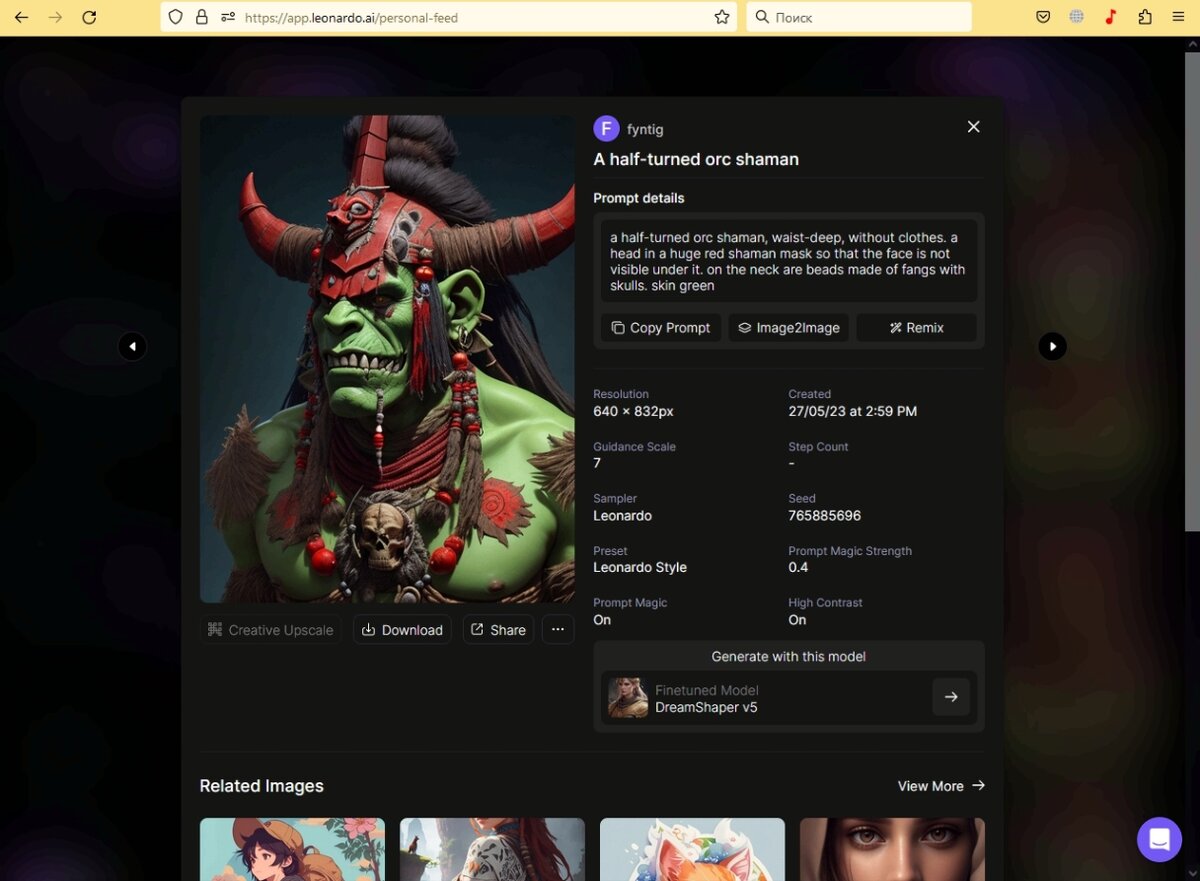Open the DreamShaper v5 model thumbnail
Image resolution: width=1200 pixels, height=881 pixels.
pos(628,697)
